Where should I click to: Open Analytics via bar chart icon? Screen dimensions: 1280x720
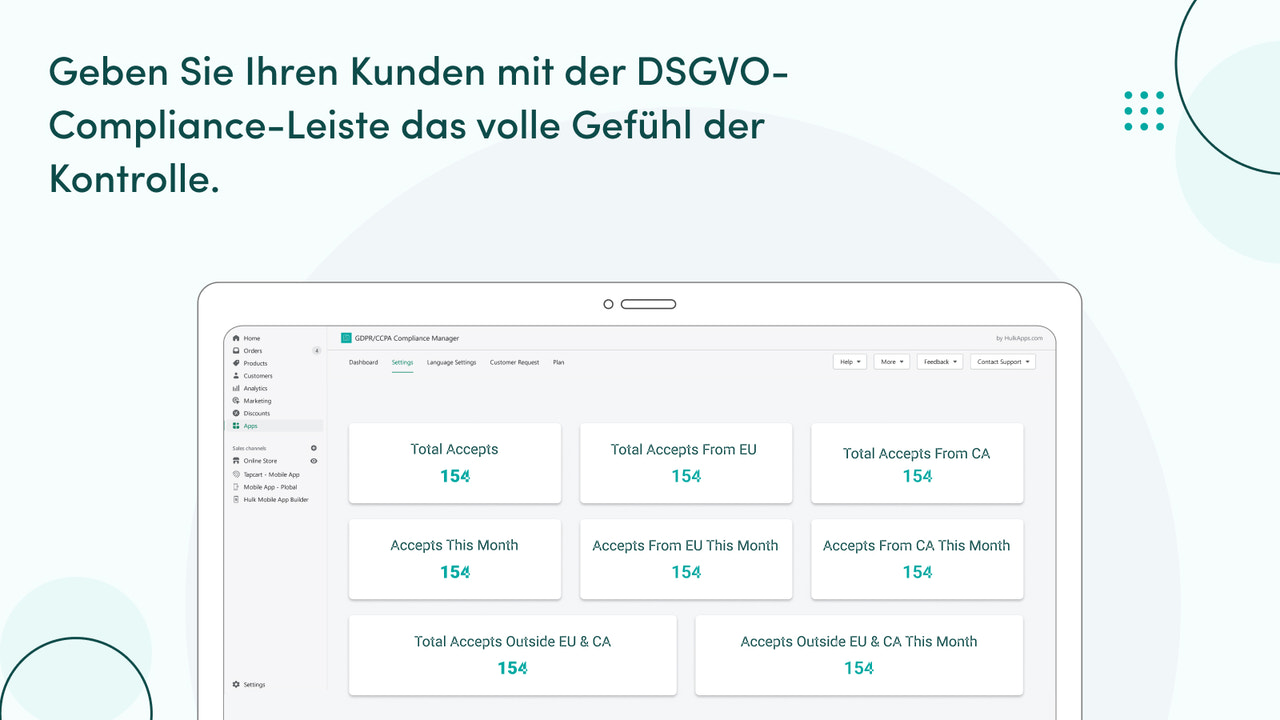click(236, 388)
